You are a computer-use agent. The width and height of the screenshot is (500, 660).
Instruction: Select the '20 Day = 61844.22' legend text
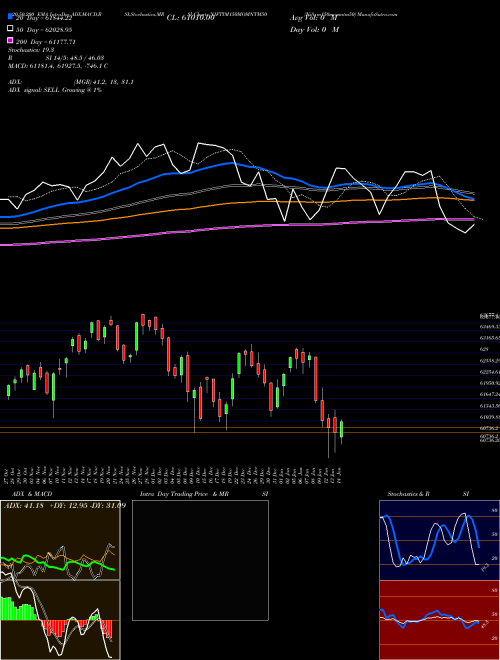pos(44,18)
